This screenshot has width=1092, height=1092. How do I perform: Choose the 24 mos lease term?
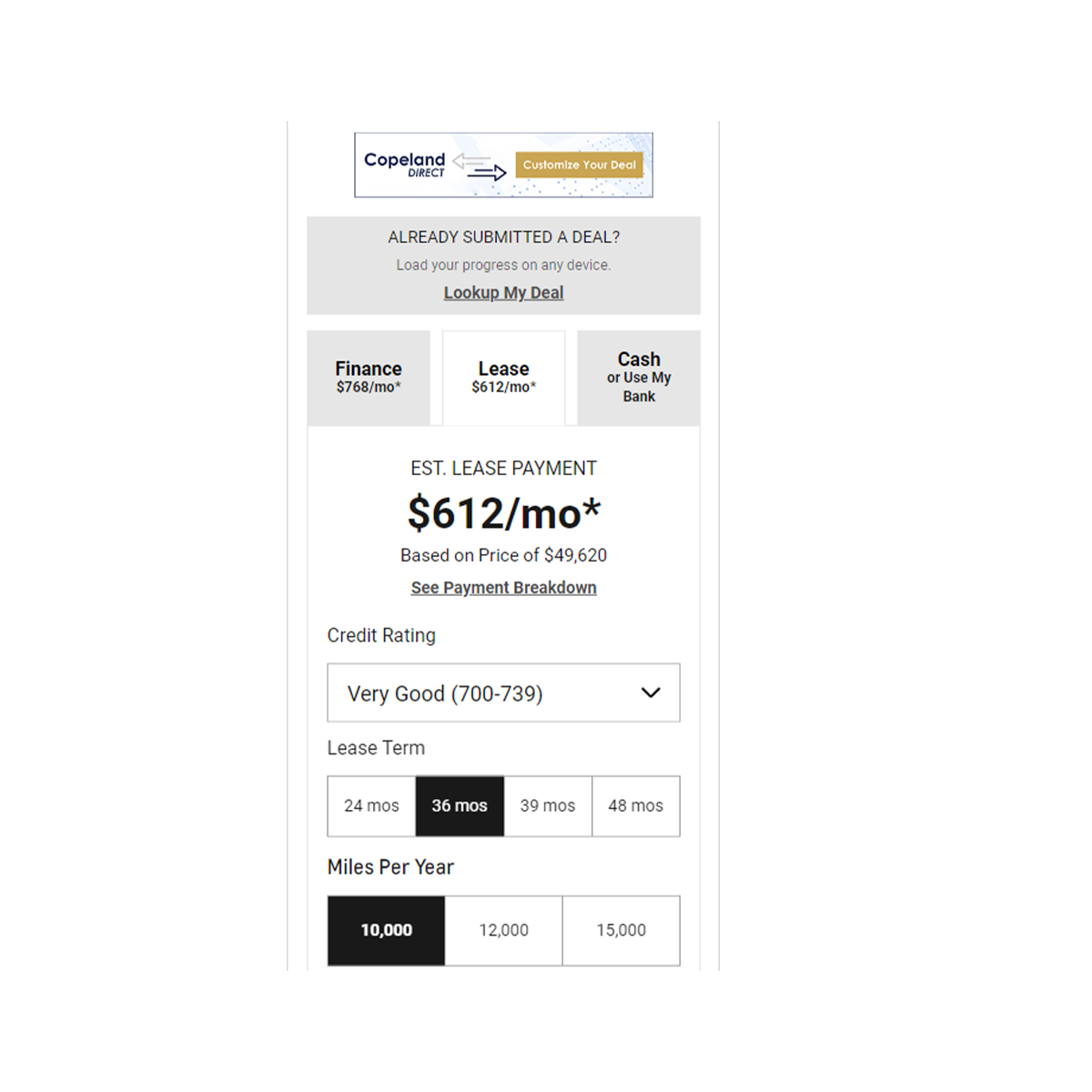(371, 806)
